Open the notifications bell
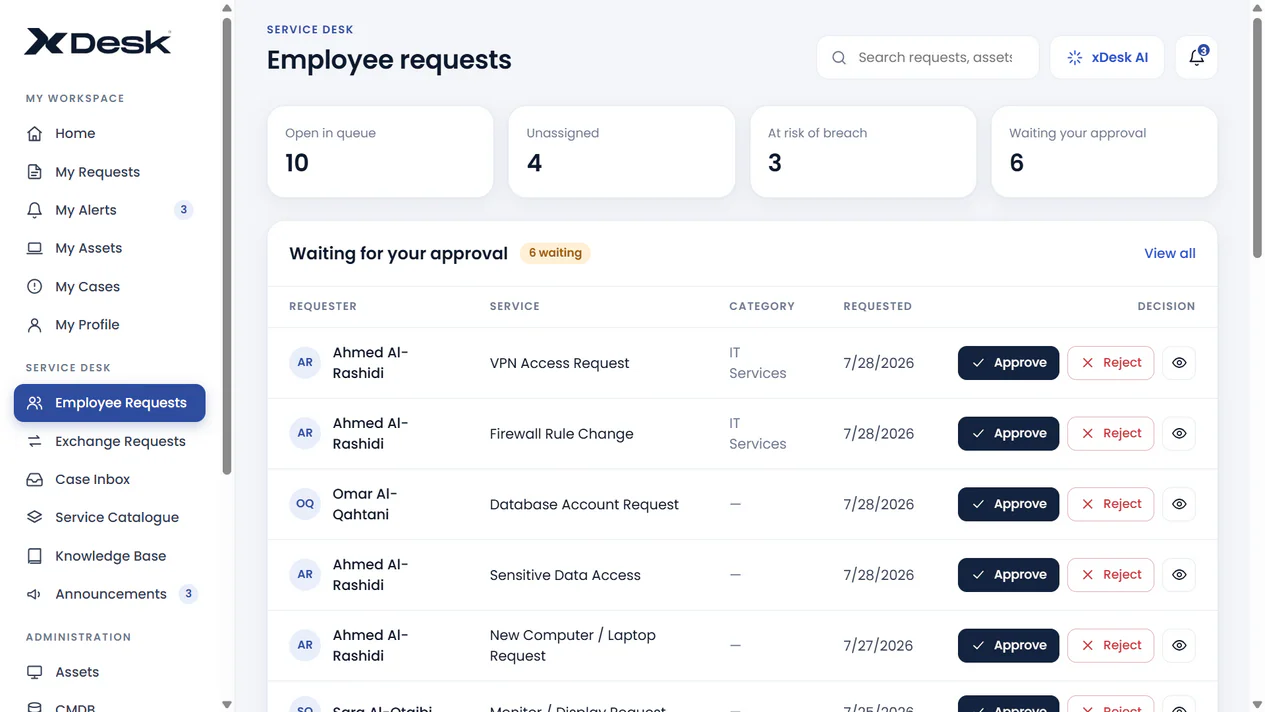The width and height of the screenshot is (1265, 712). click(1196, 58)
